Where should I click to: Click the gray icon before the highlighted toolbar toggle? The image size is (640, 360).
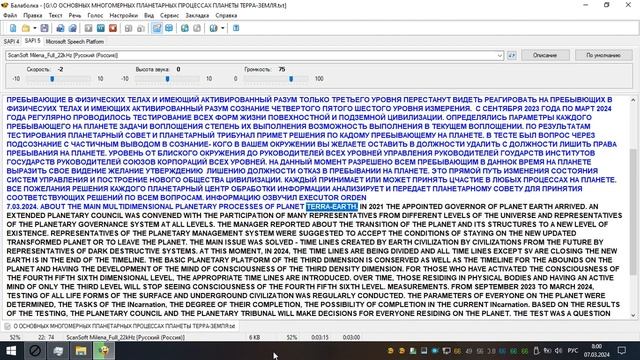[141, 28]
